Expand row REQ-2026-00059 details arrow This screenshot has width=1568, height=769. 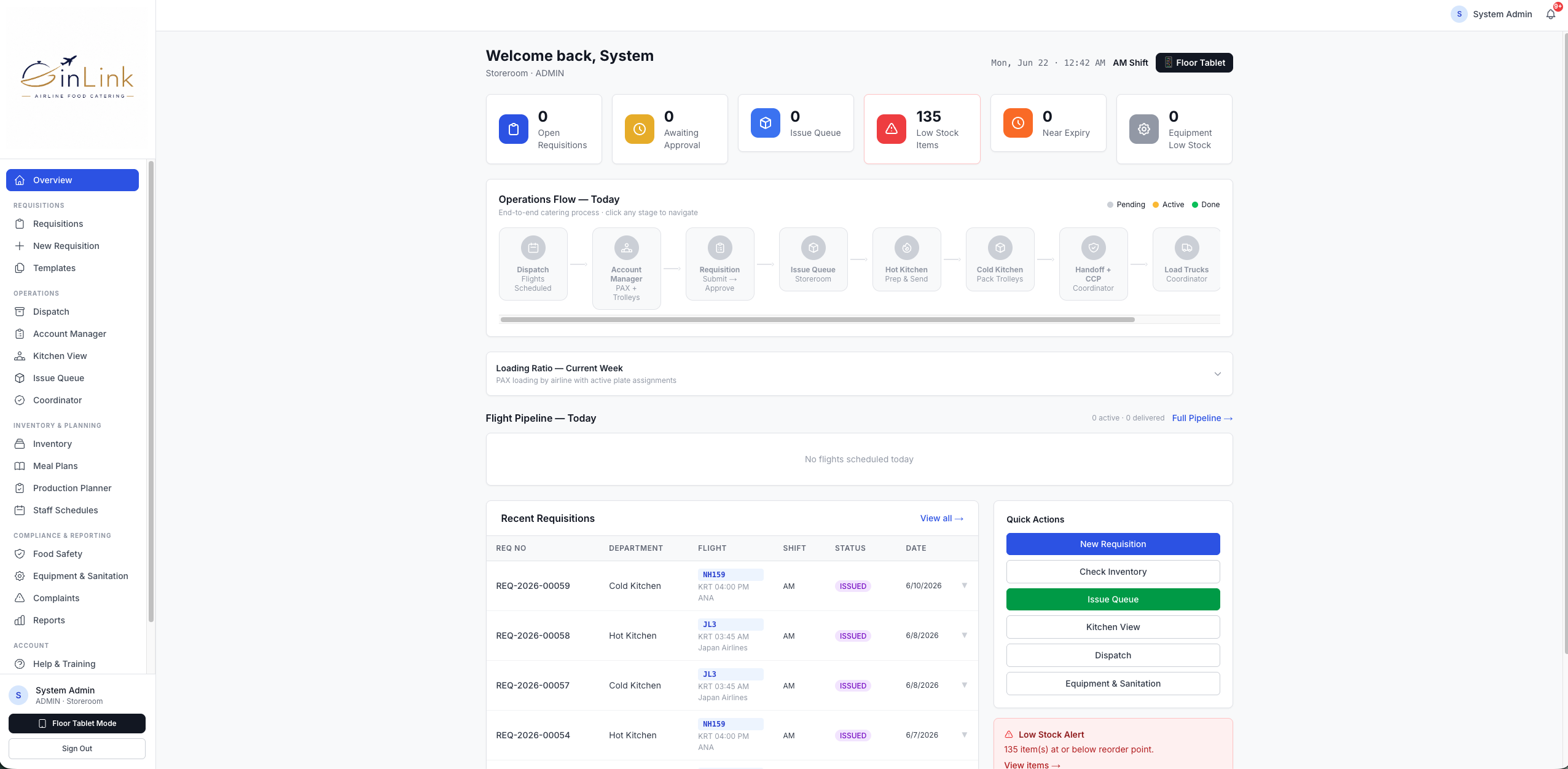[x=964, y=586]
